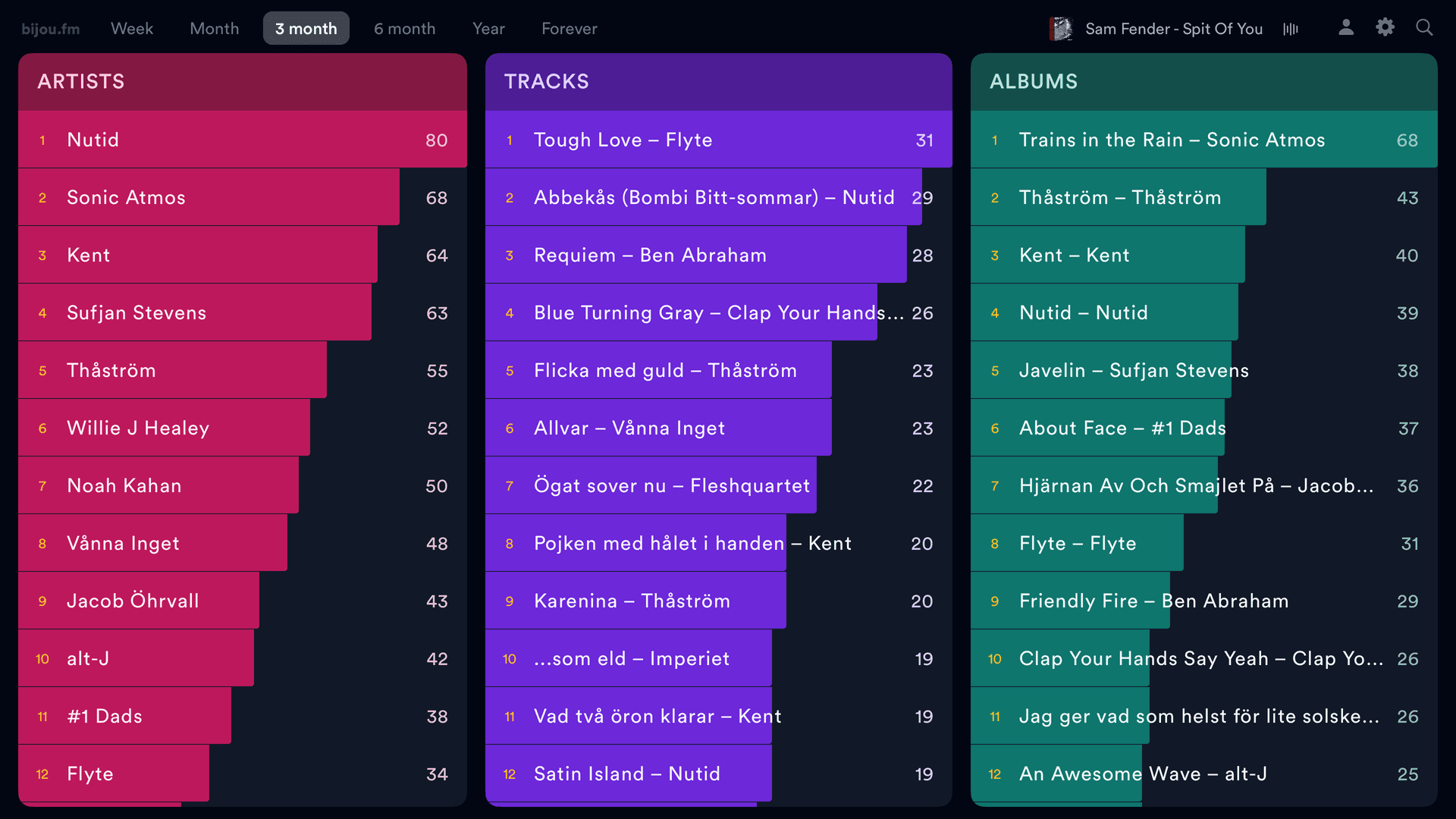Open artist Vånna Inget

[x=243, y=543]
